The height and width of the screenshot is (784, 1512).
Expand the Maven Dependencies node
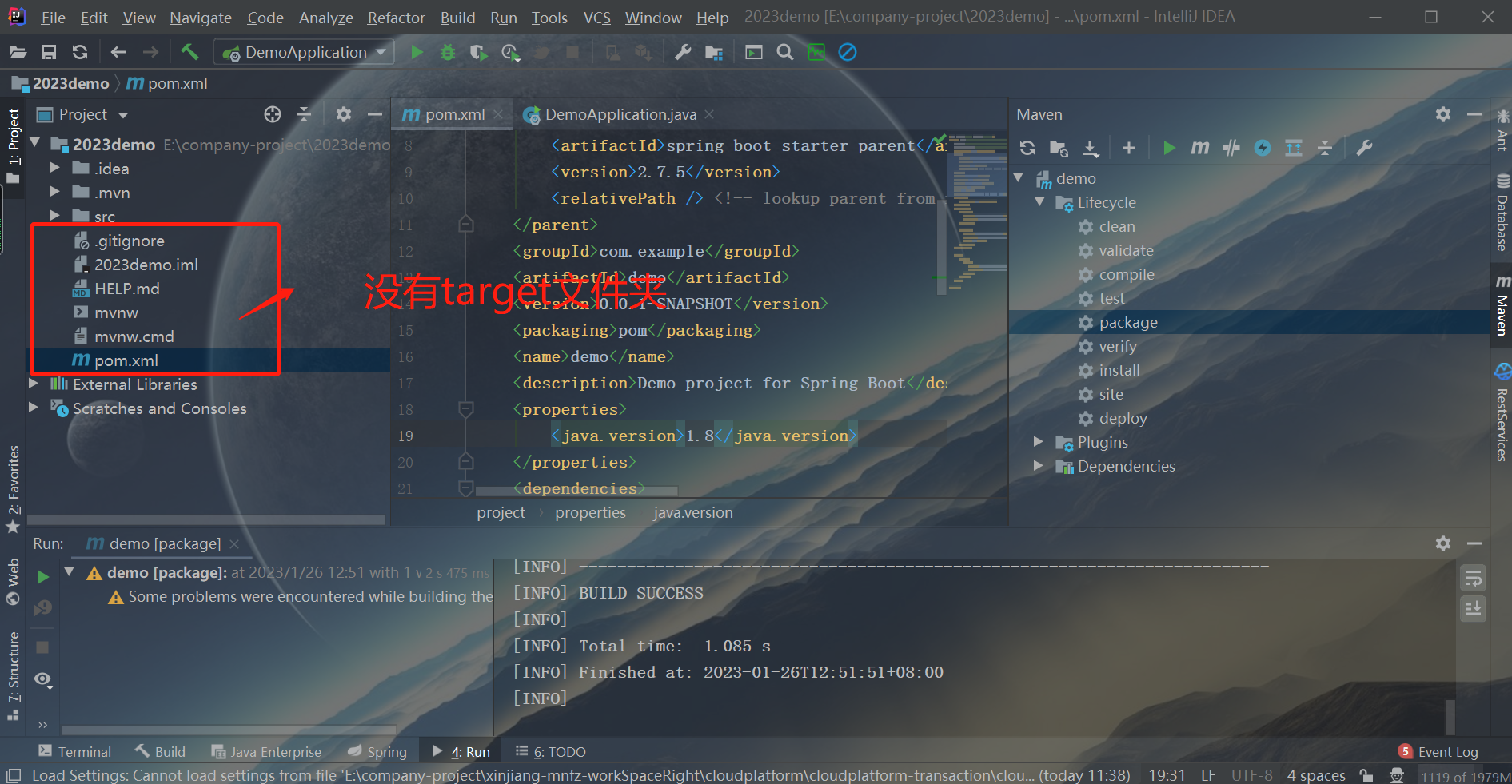pos(1039,466)
